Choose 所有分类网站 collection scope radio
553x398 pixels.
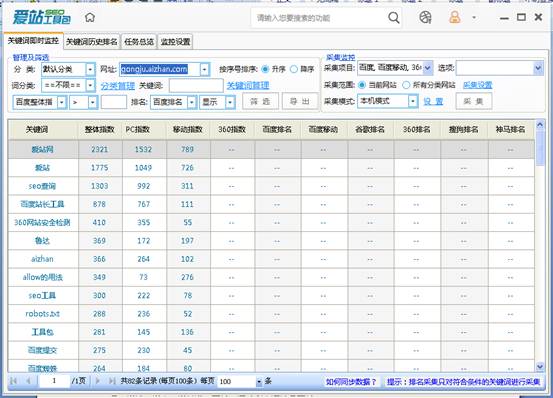406,85
